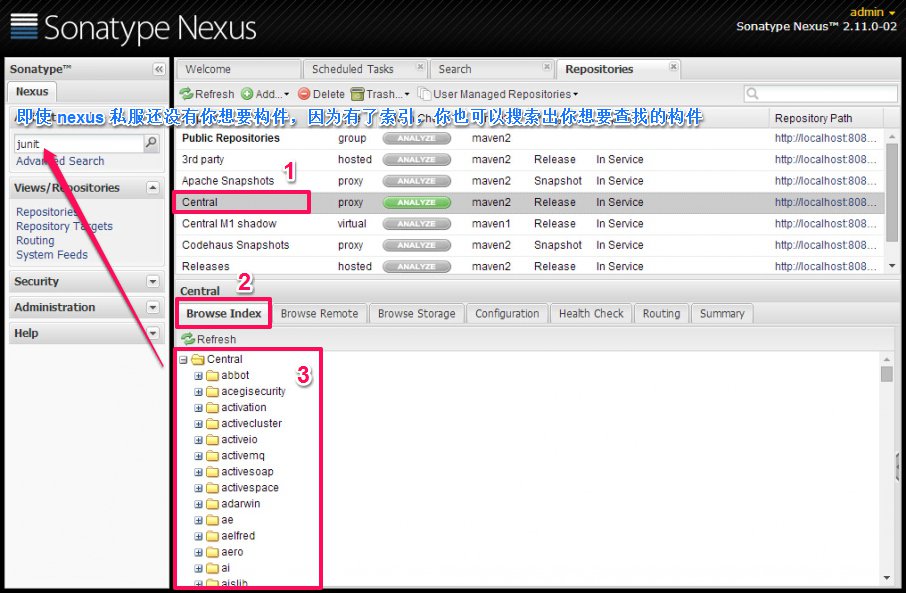
Task: Click the Repository Path column header
Action: tap(826, 118)
